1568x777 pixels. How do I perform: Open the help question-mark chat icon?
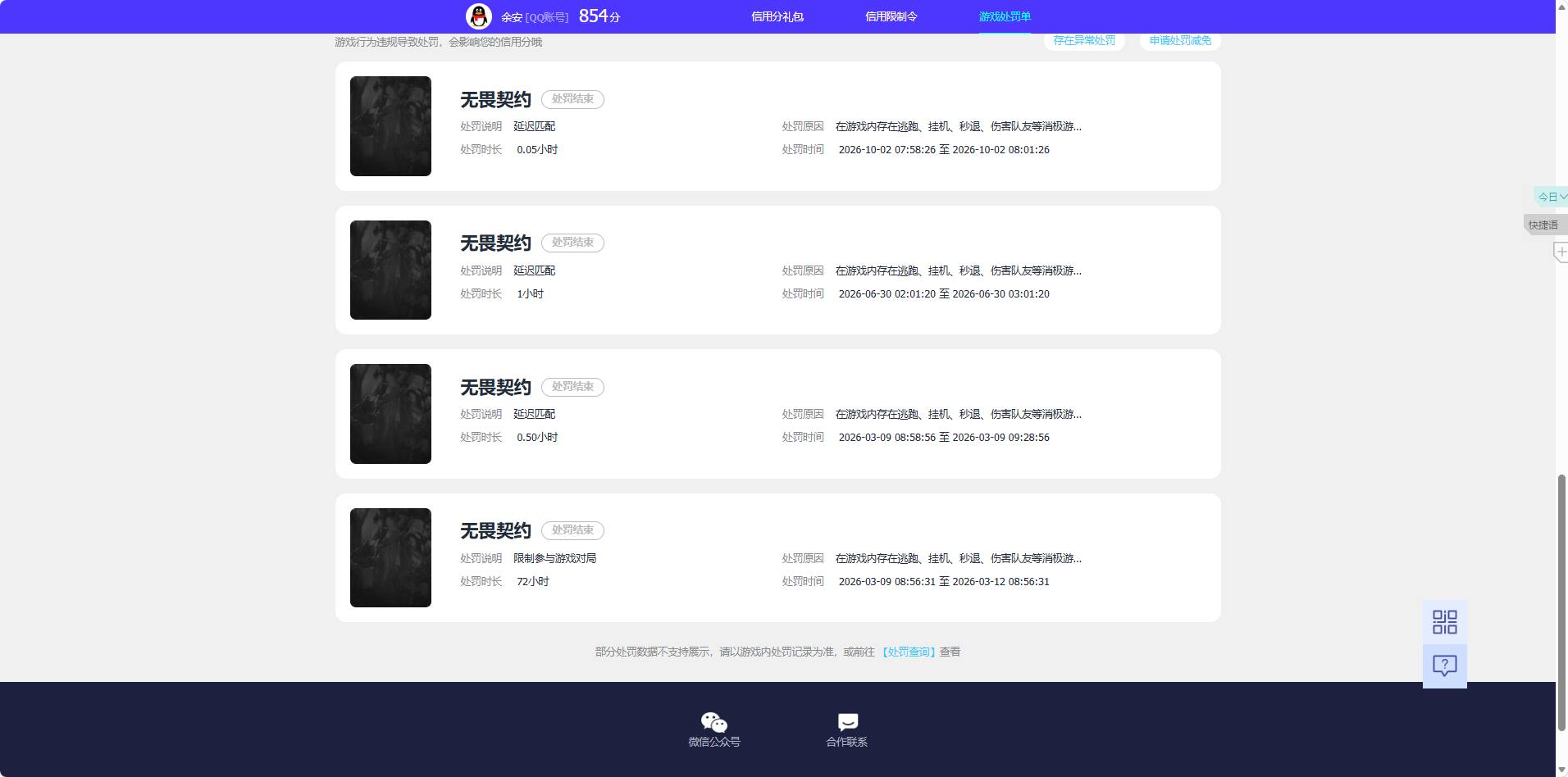[1444, 666]
